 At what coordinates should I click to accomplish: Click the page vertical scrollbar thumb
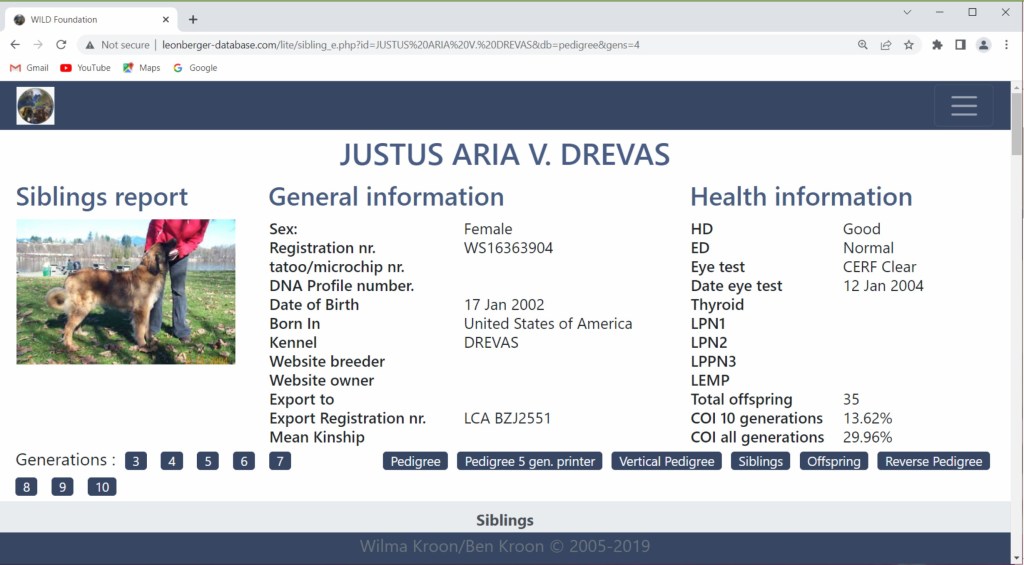coord(1017,124)
